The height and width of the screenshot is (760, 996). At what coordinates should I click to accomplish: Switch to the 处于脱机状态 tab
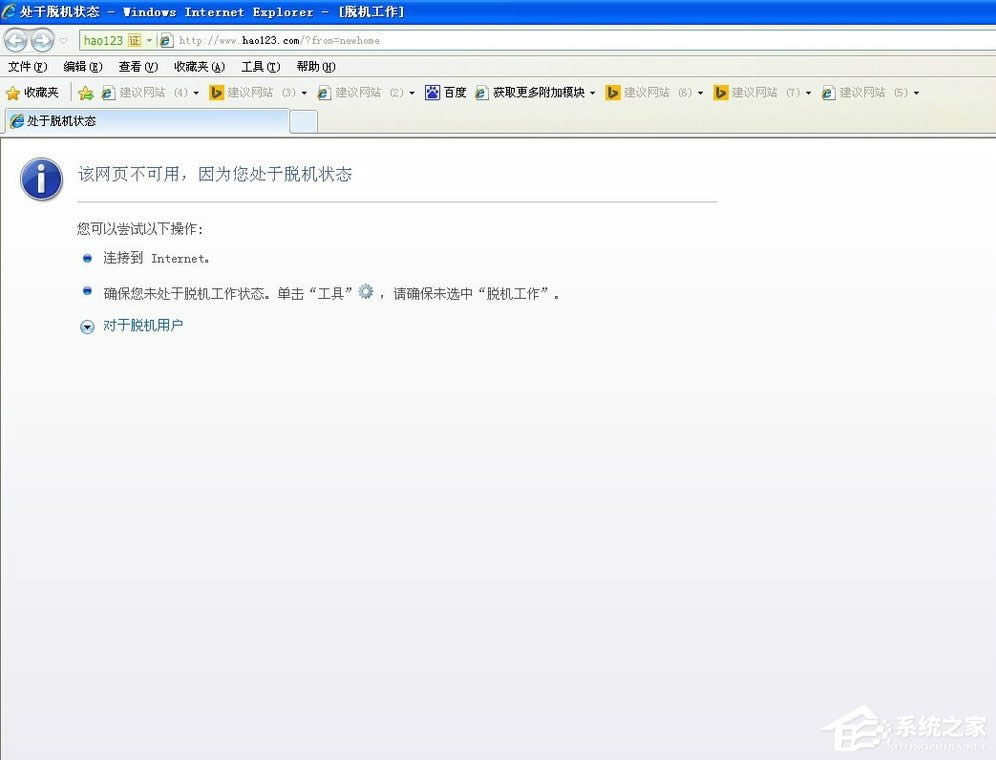[140, 119]
